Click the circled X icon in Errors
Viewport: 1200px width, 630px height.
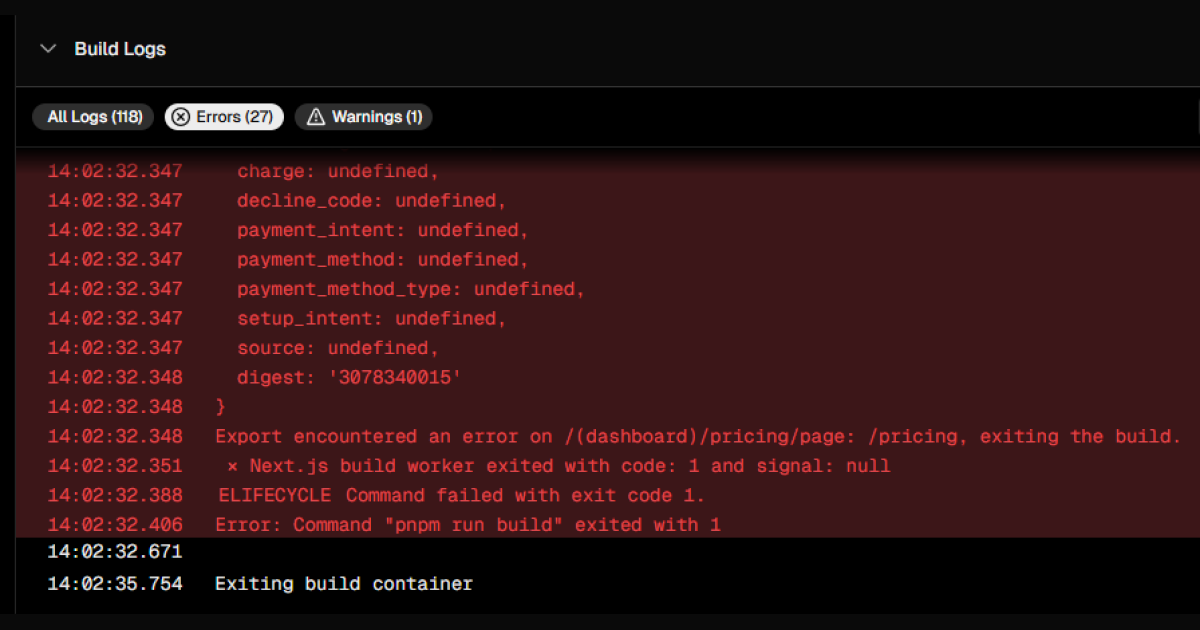coord(181,117)
